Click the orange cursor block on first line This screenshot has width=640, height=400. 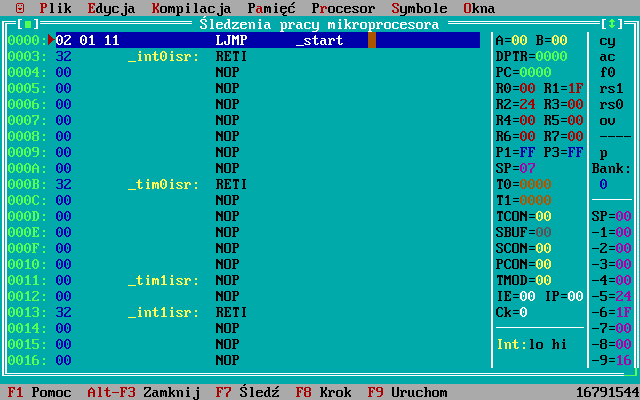click(372, 40)
